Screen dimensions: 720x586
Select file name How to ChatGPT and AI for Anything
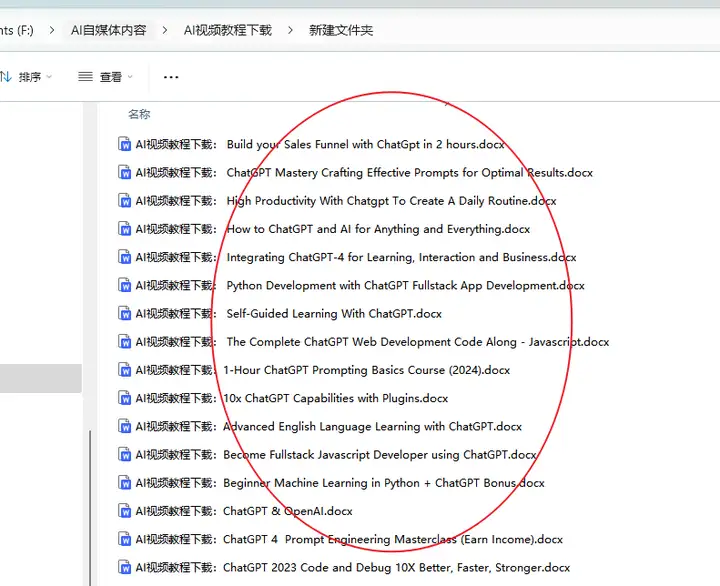(x=332, y=229)
